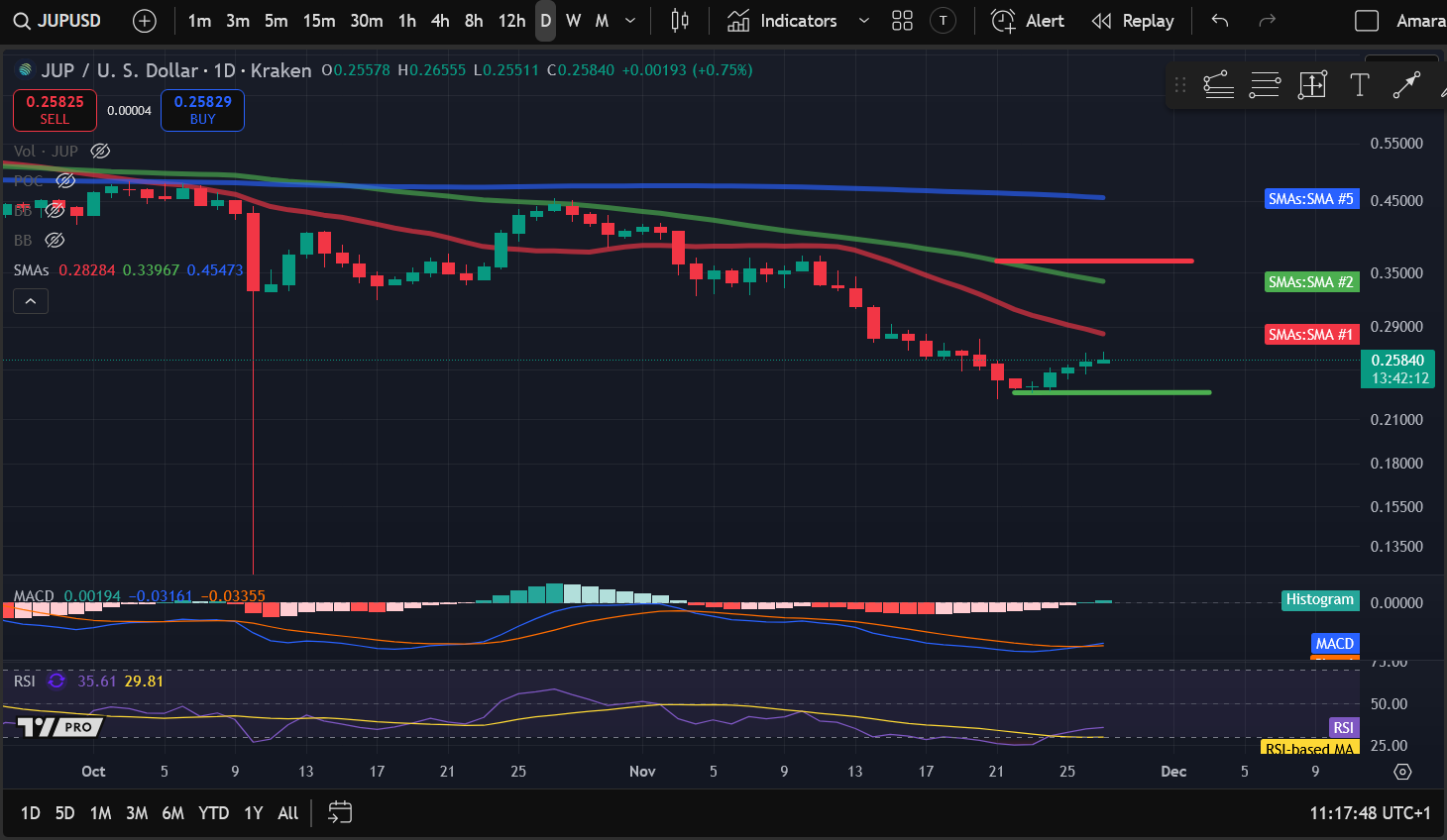Expand the timeframe interval dropdown arrow
Viewport: 1447px width, 840px height.
[x=630, y=21]
